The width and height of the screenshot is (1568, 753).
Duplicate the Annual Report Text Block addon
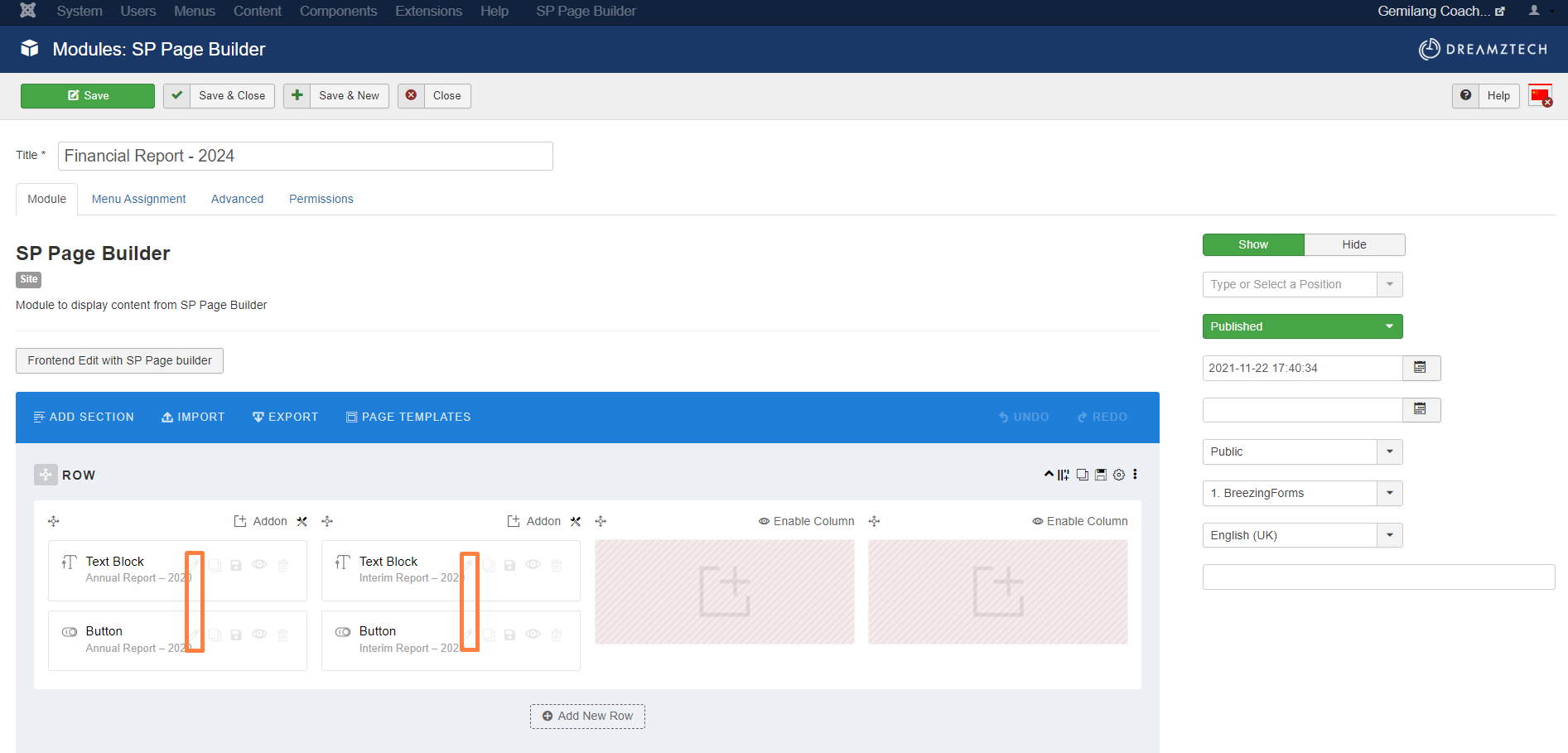(215, 565)
